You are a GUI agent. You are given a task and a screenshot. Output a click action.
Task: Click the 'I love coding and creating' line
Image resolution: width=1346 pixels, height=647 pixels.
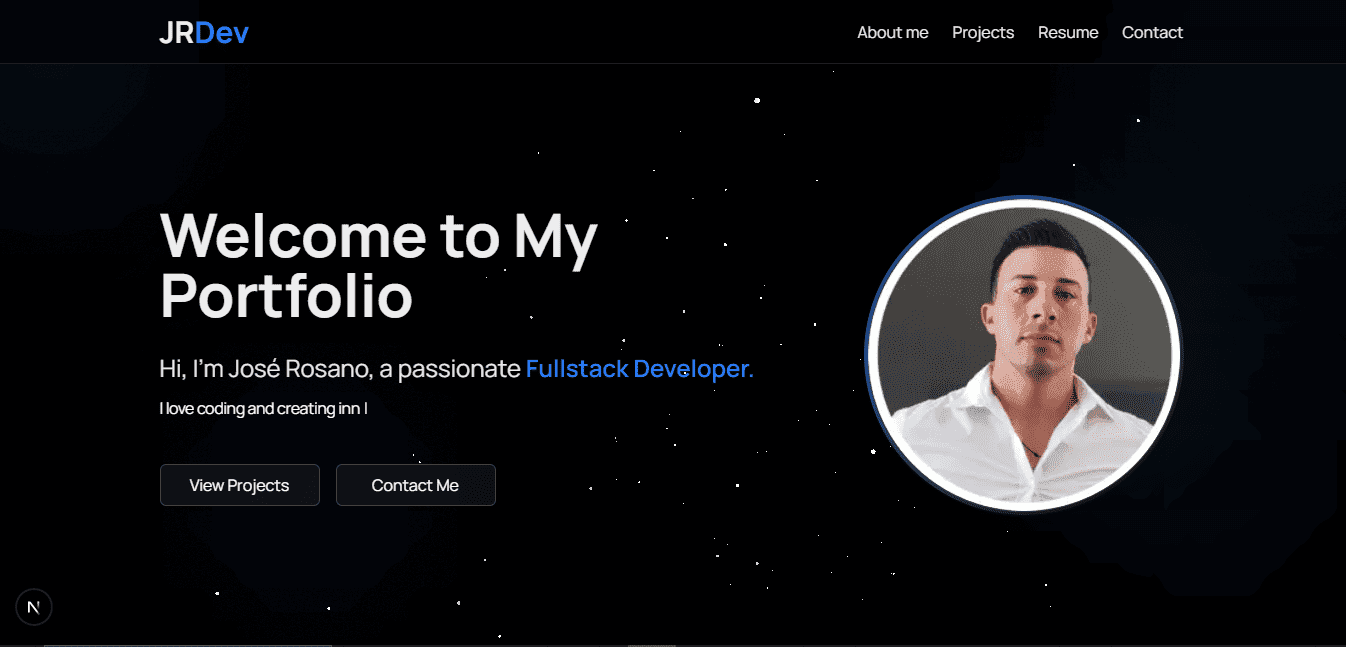tap(263, 408)
